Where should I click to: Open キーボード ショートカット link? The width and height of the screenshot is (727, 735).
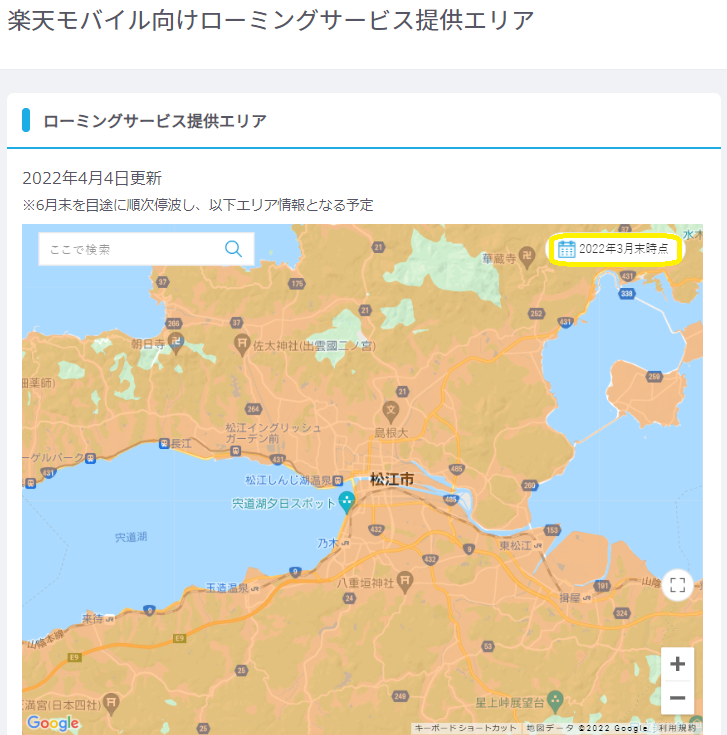pyautogui.click(x=465, y=728)
